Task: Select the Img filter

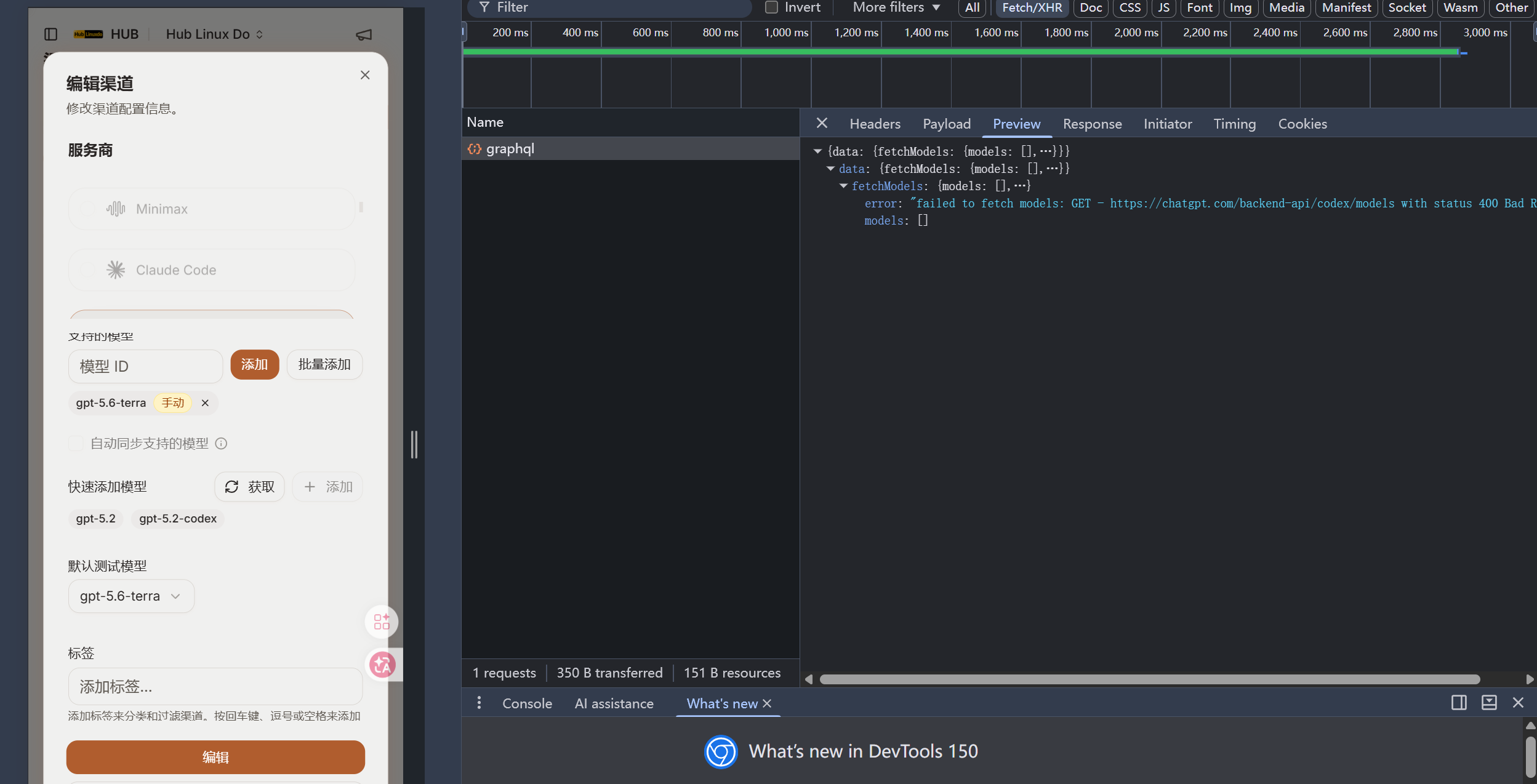Action: tap(1240, 7)
